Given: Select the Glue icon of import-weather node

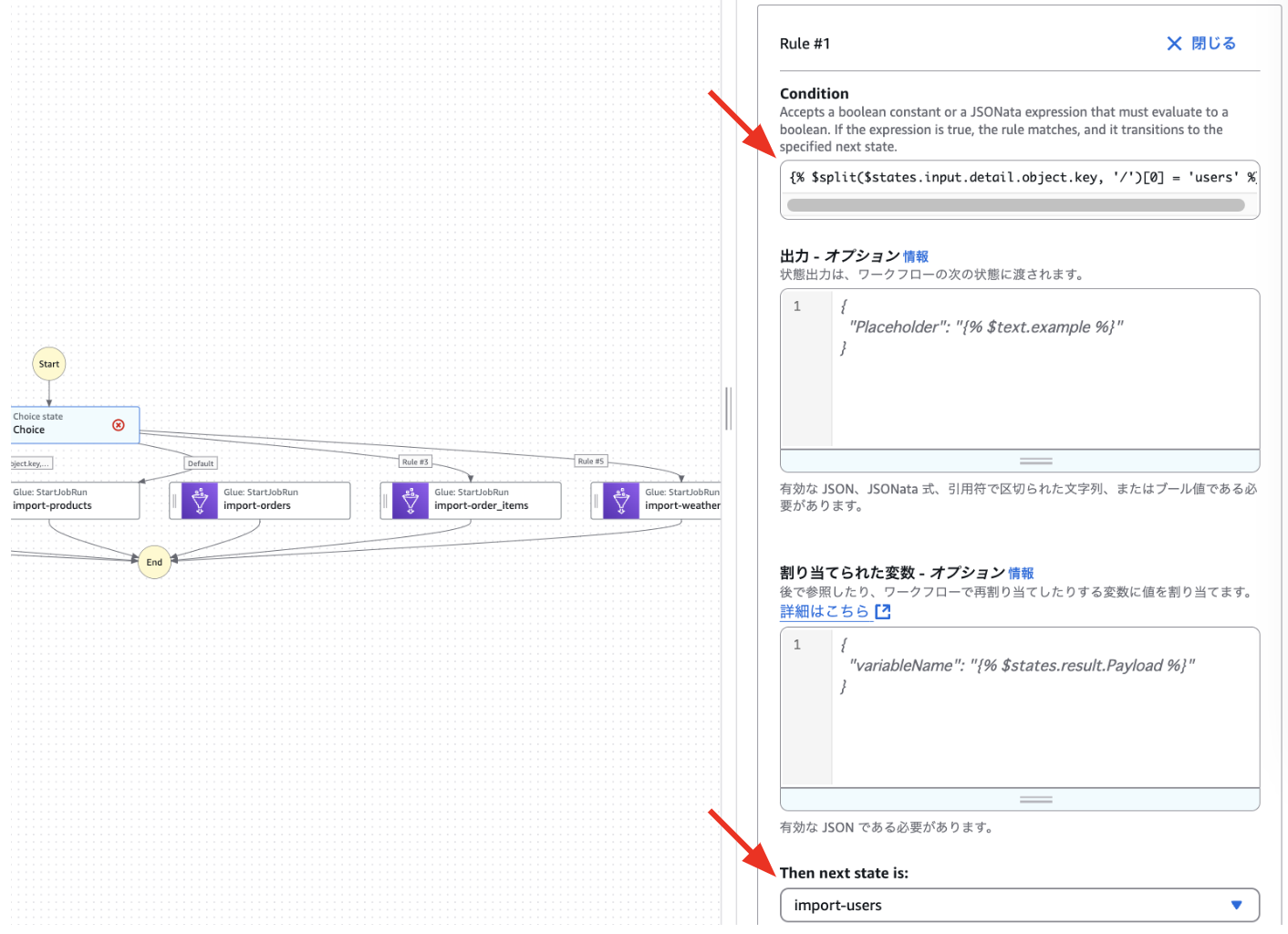Looking at the screenshot, I should coord(621,501).
